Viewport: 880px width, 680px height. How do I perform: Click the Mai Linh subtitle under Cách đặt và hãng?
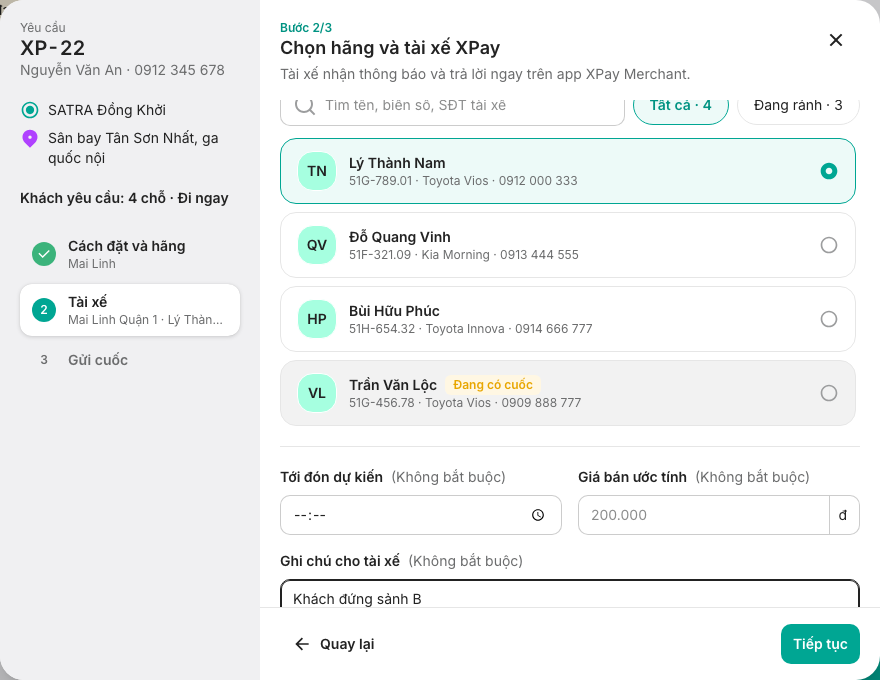(x=92, y=264)
